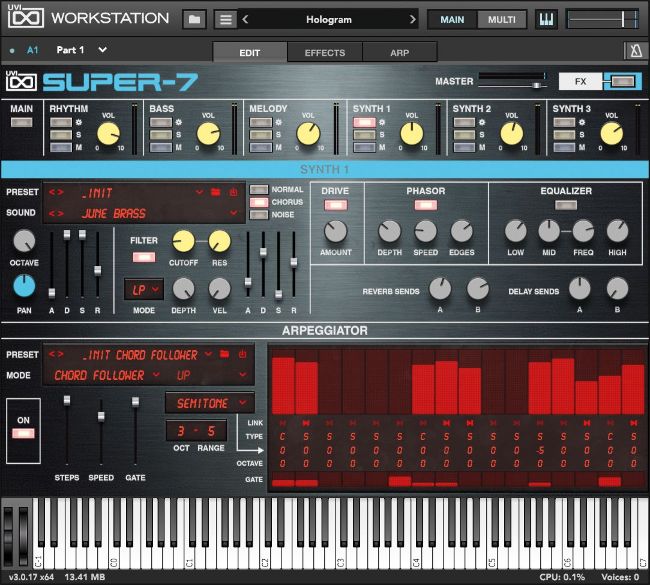Screen dimensions: 650x585
Task: Click the UVI Super-7 logo
Action: tap(102, 82)
